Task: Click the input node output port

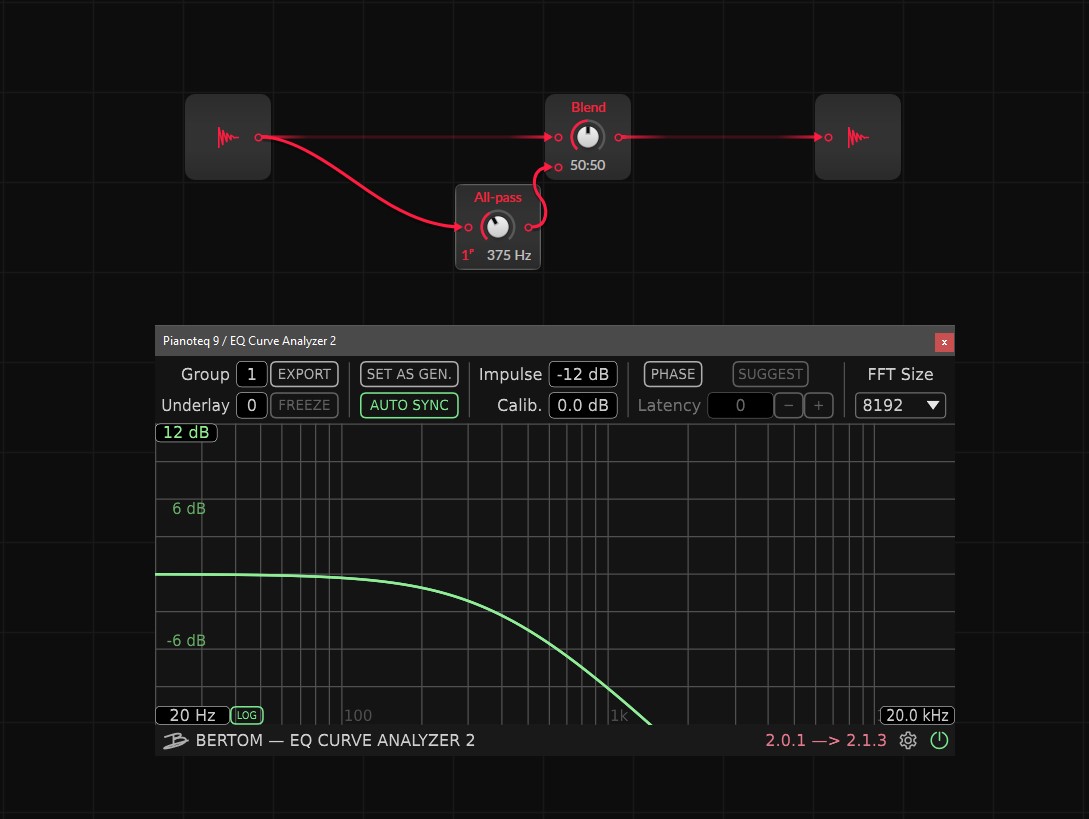Action: click(258, 138)
